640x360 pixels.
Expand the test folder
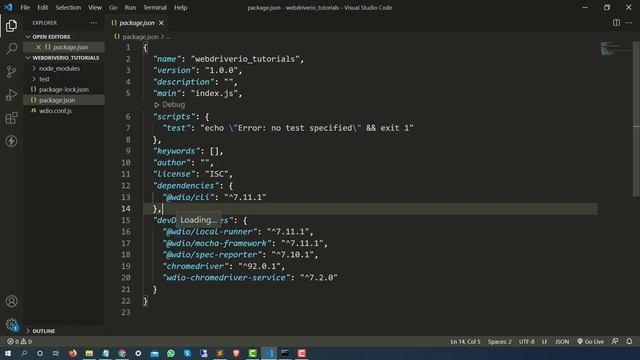44,79
